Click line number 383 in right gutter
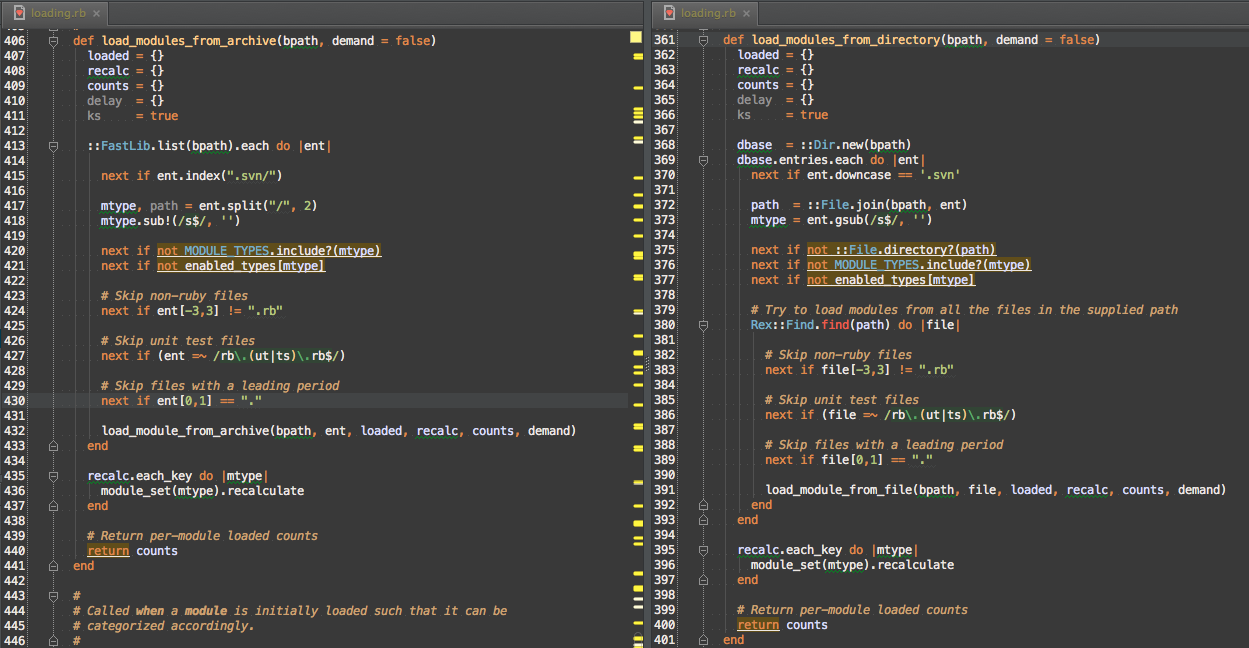 664,370
